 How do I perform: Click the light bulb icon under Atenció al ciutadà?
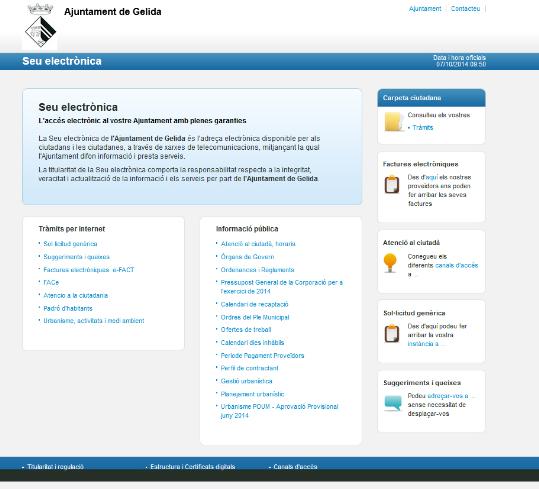click(390, 263)
